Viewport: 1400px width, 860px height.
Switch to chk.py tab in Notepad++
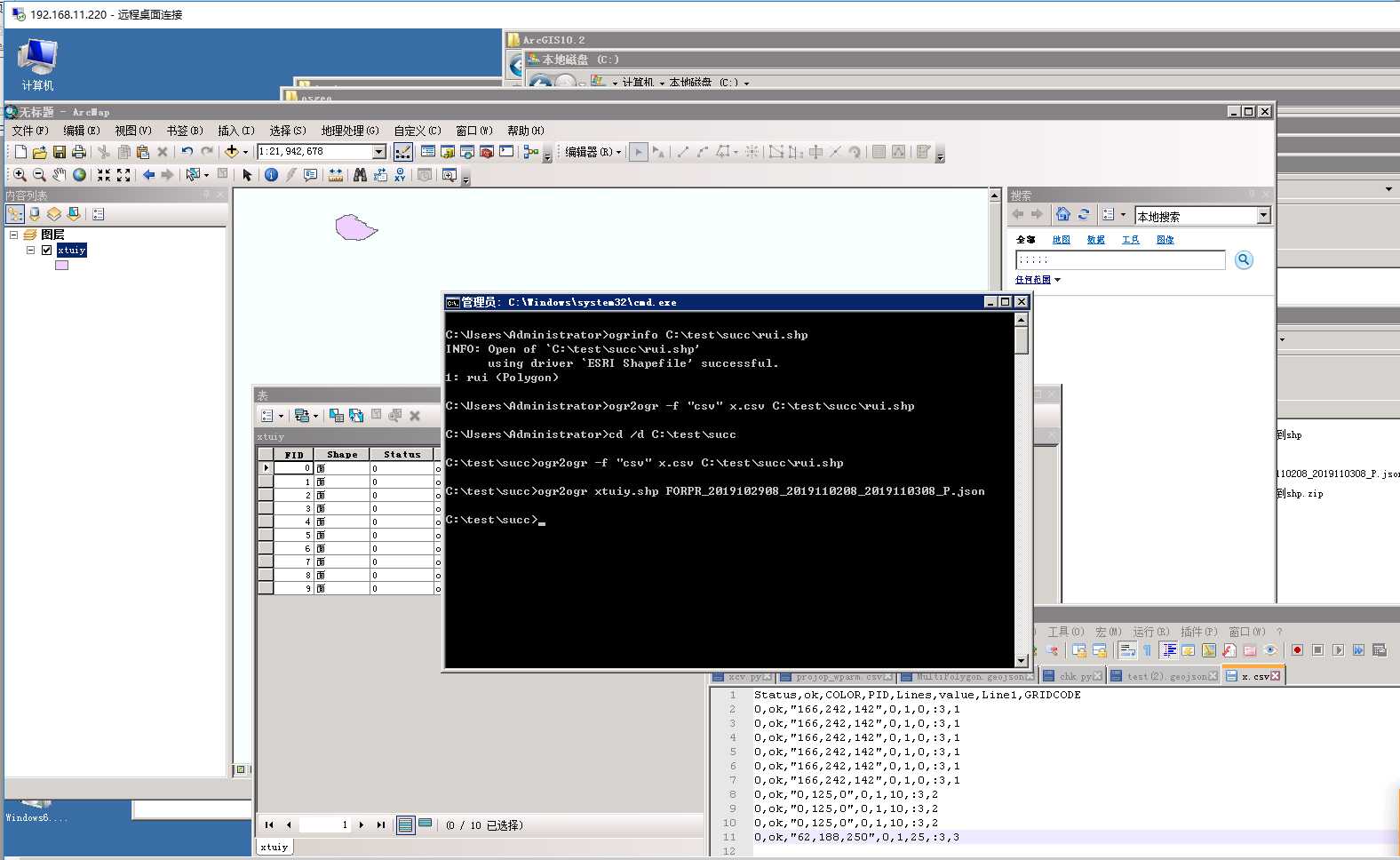tap(1073, 676)
